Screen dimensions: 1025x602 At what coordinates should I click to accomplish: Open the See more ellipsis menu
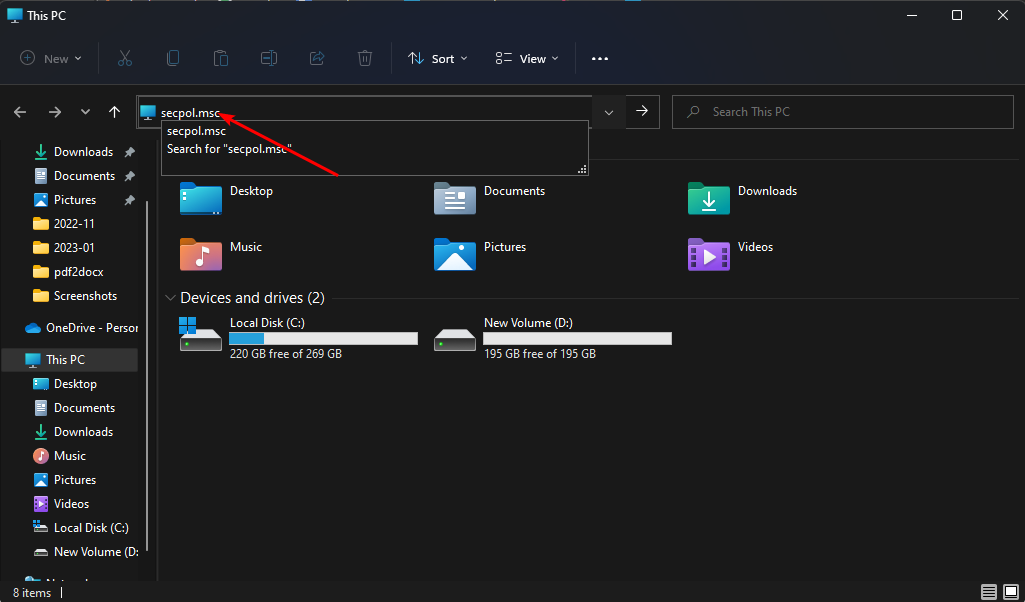(599, 58)
